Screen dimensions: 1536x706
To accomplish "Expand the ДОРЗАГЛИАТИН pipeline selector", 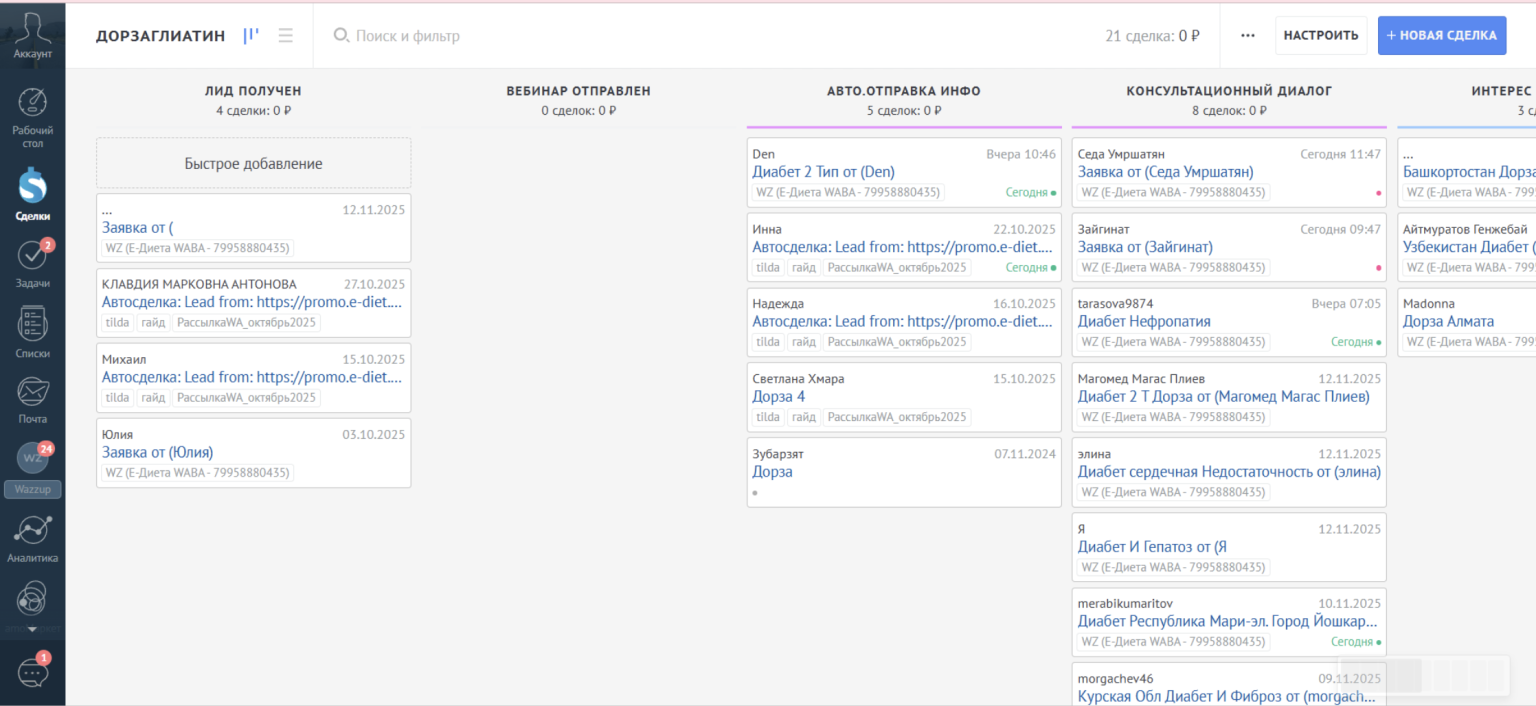I will pyautogui.click(x=160, y=36).
